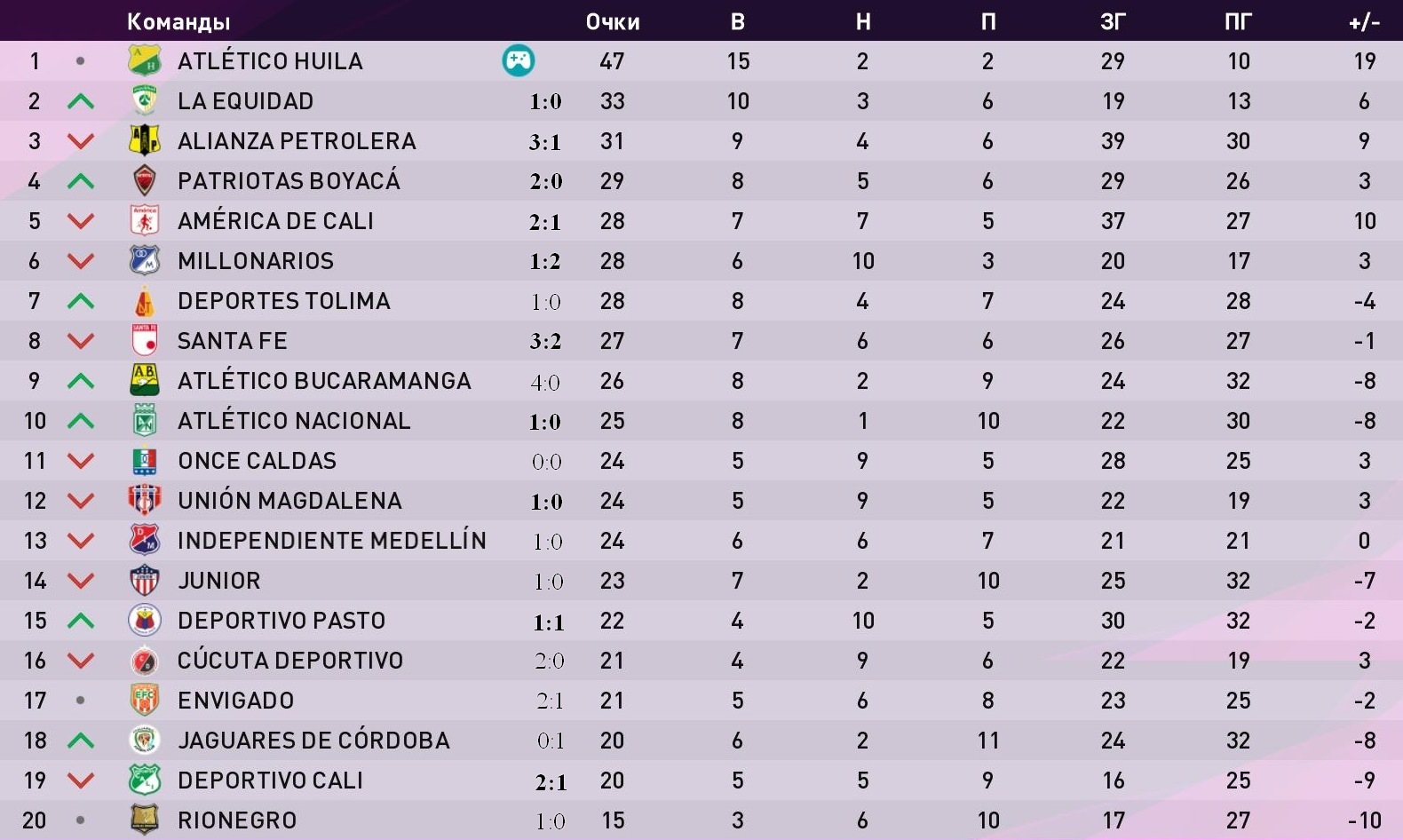Click the Patriotas Boyacá shield logo
This screenshot has height=840, width=1403.
145,180
